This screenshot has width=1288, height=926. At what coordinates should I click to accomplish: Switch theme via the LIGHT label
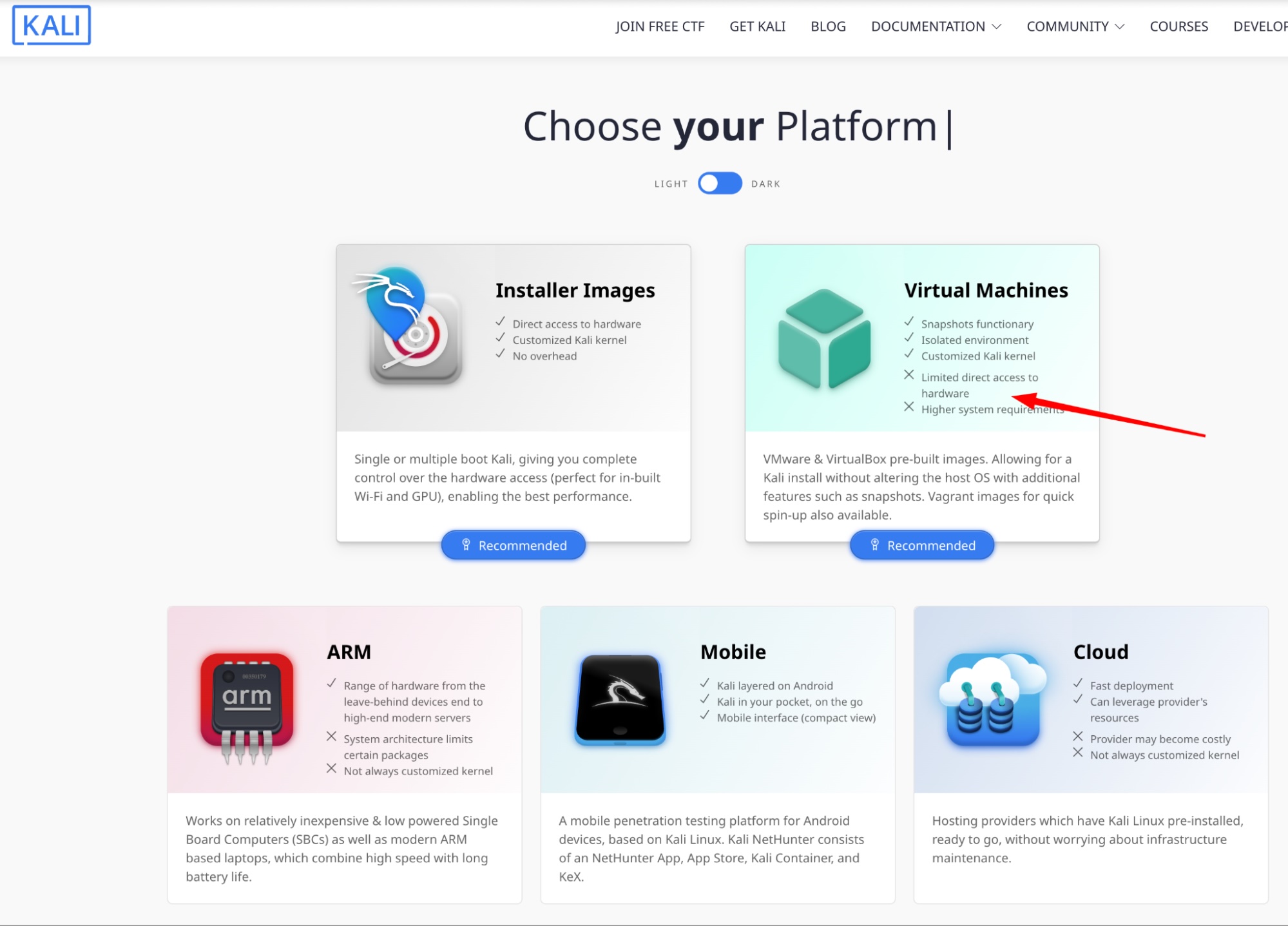tap(671, 184)
